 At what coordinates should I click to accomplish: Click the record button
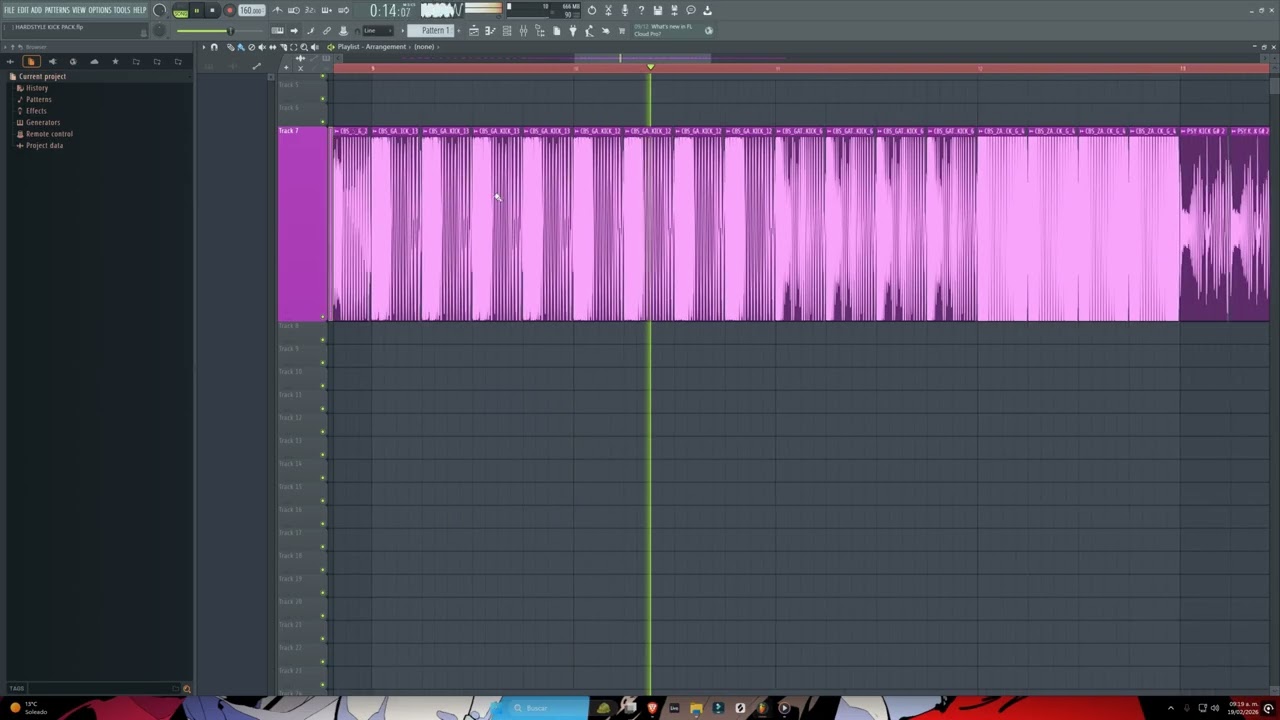(229, 11)
